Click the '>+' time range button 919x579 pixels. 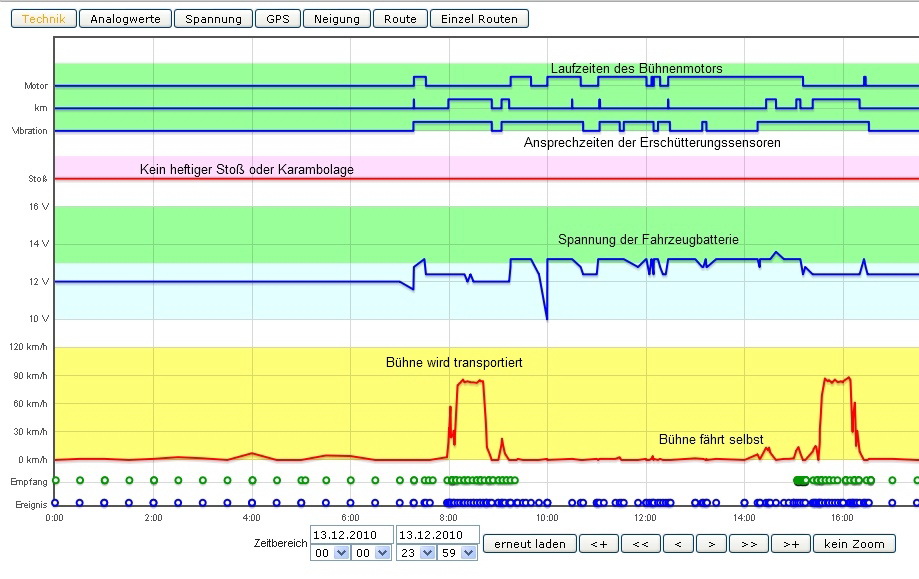click(x=790, y=544)
